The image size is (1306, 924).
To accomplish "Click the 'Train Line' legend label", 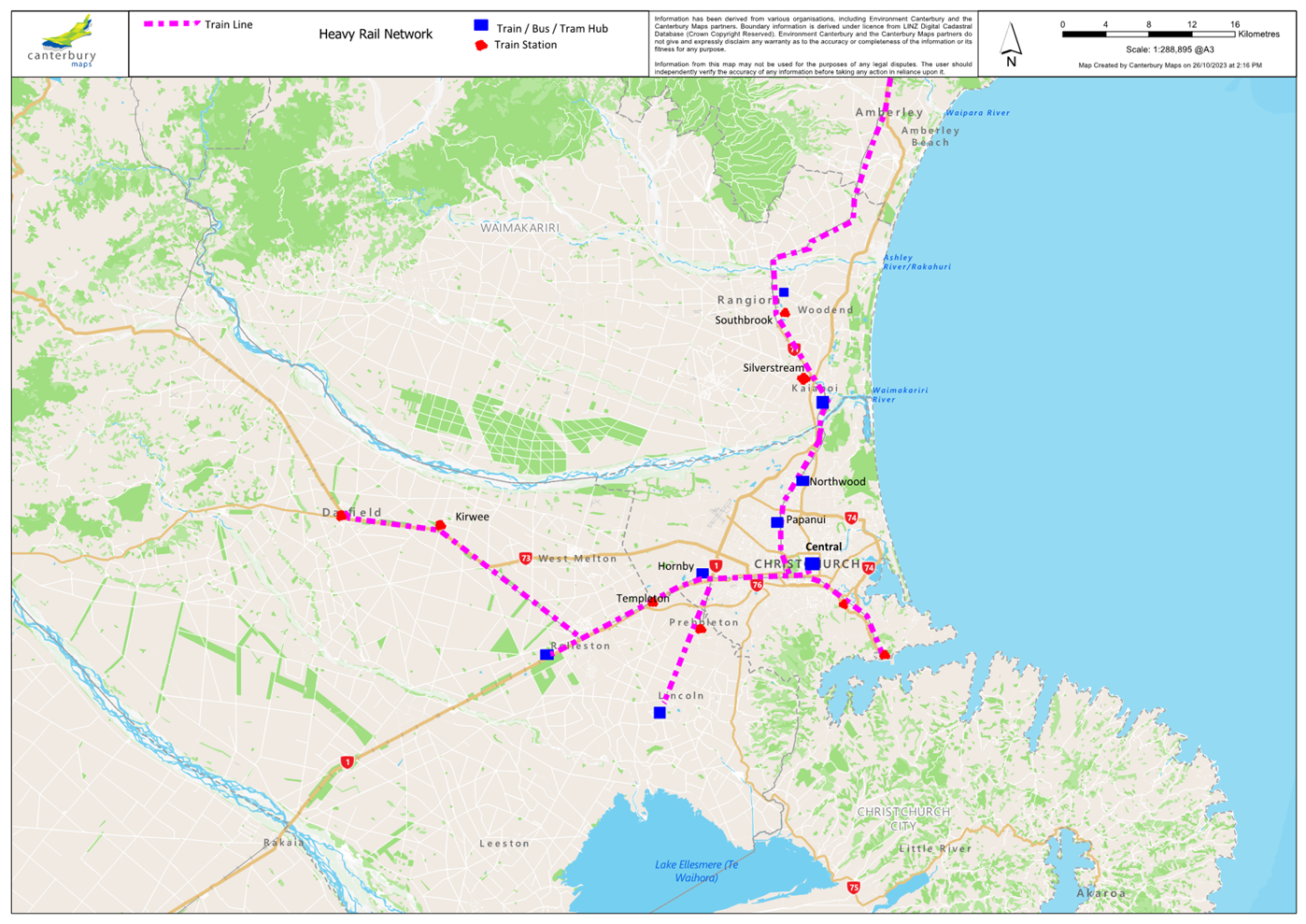I will coord(229,24).
